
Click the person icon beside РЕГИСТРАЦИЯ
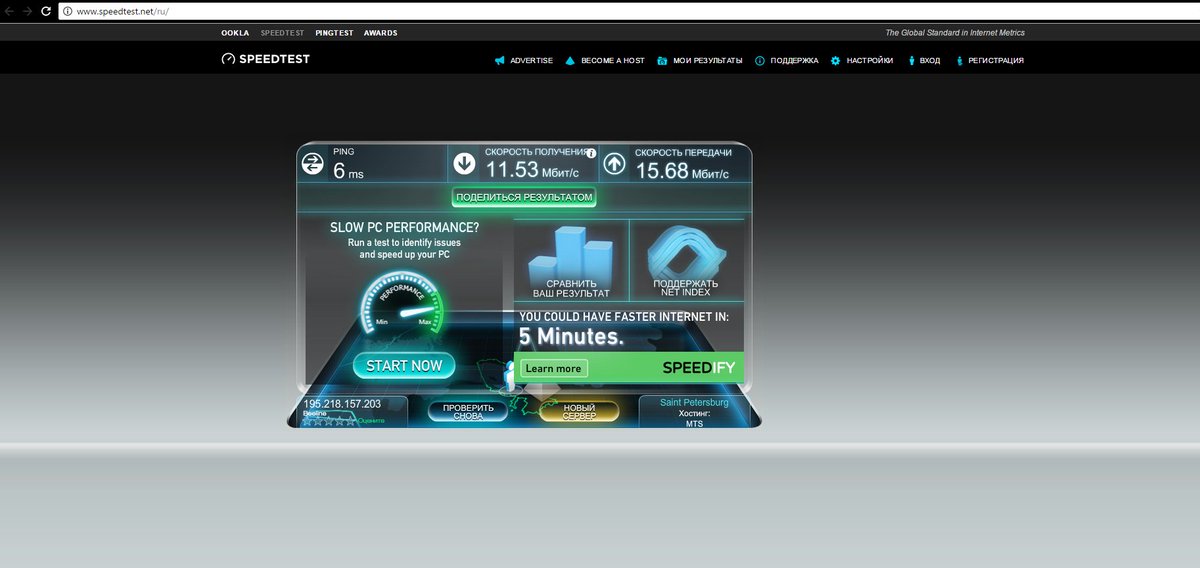point(959,61)
